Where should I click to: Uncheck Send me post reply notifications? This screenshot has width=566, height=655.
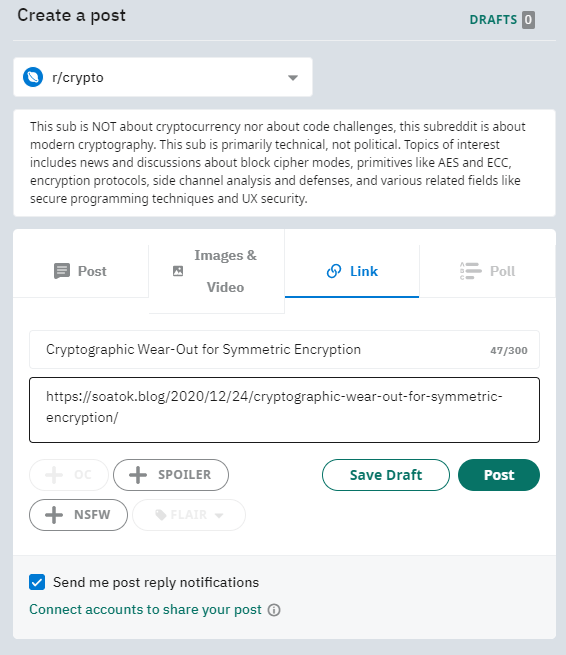(x=37, y=582)
